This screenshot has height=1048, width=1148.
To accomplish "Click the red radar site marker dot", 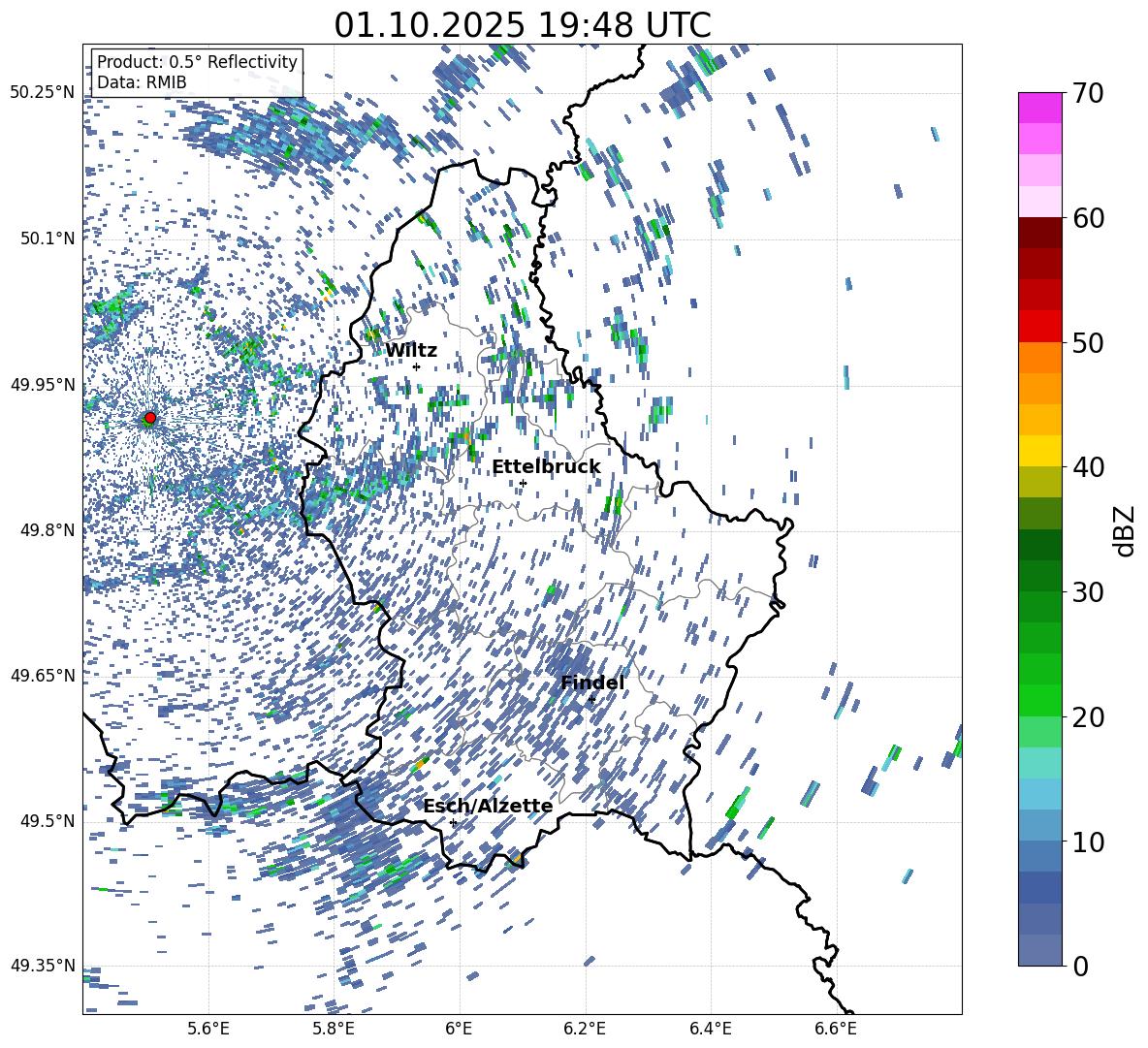I will point(150,418).
